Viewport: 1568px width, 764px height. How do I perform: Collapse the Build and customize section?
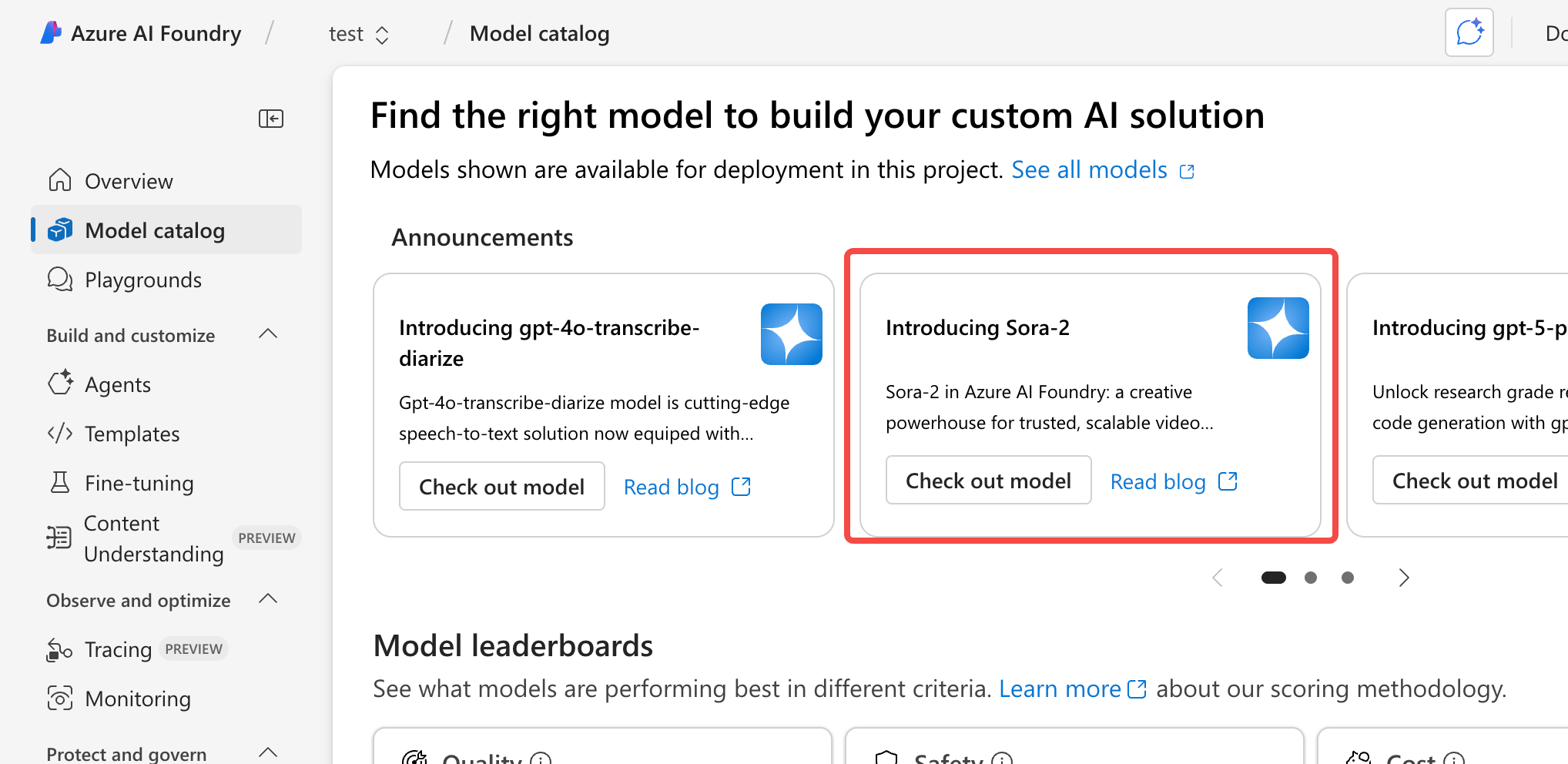point(268,334)
